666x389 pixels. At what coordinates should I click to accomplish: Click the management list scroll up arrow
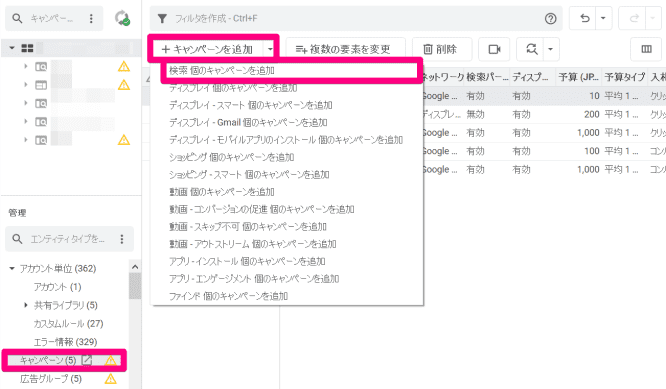pyautogui.click(x=135, y=267)
